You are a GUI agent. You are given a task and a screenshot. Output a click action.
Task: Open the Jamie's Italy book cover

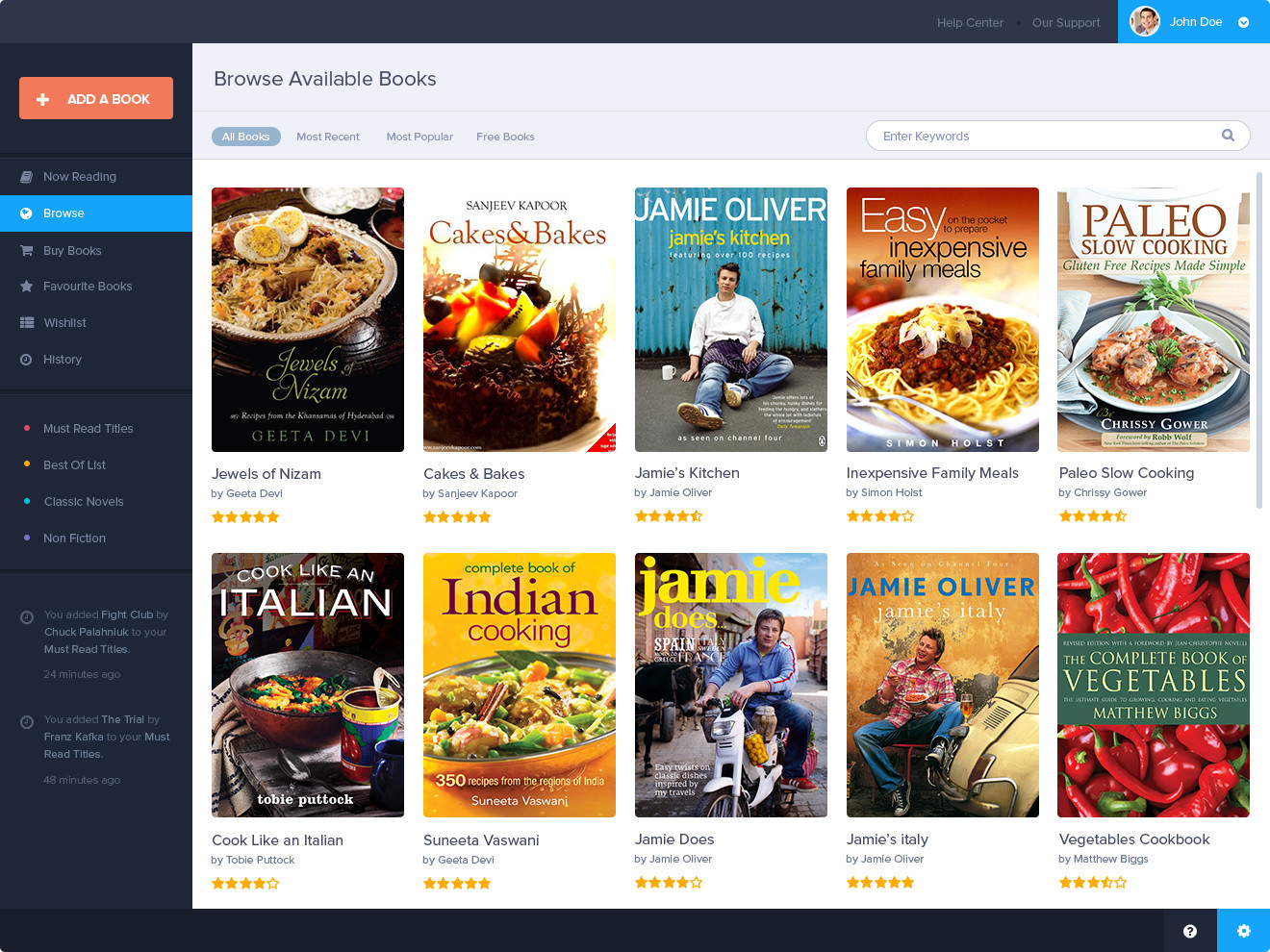(x=943, y=685)
